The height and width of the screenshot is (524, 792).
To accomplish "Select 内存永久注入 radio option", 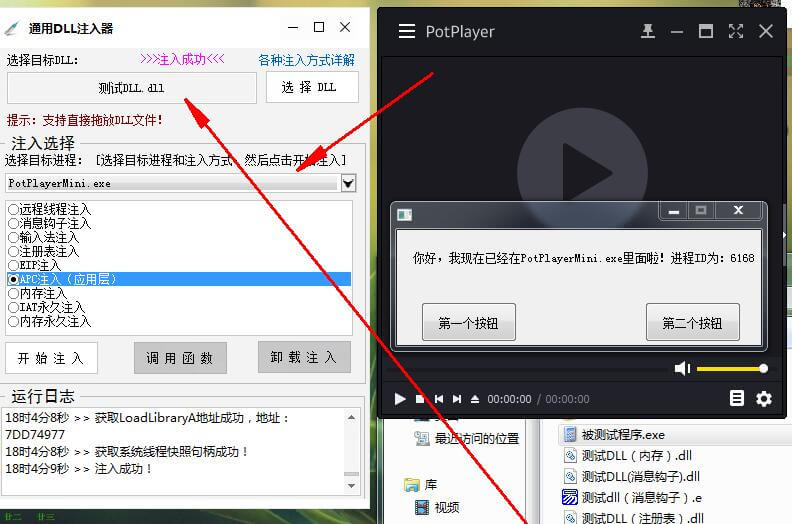I will click(50, 321).
